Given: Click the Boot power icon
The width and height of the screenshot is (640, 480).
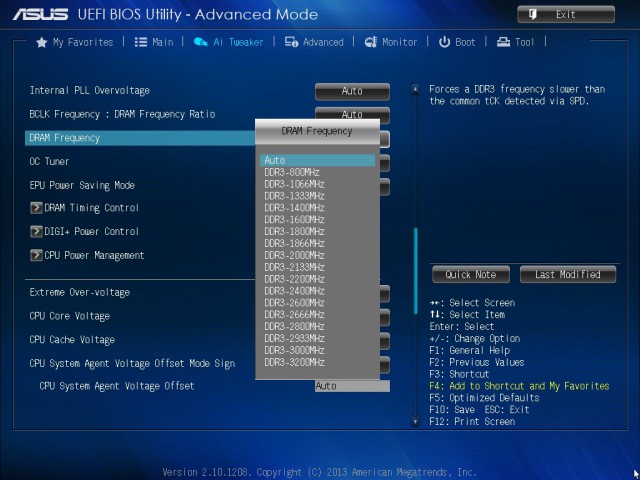Looking at the screenshot, I should [x=444, y=42].
